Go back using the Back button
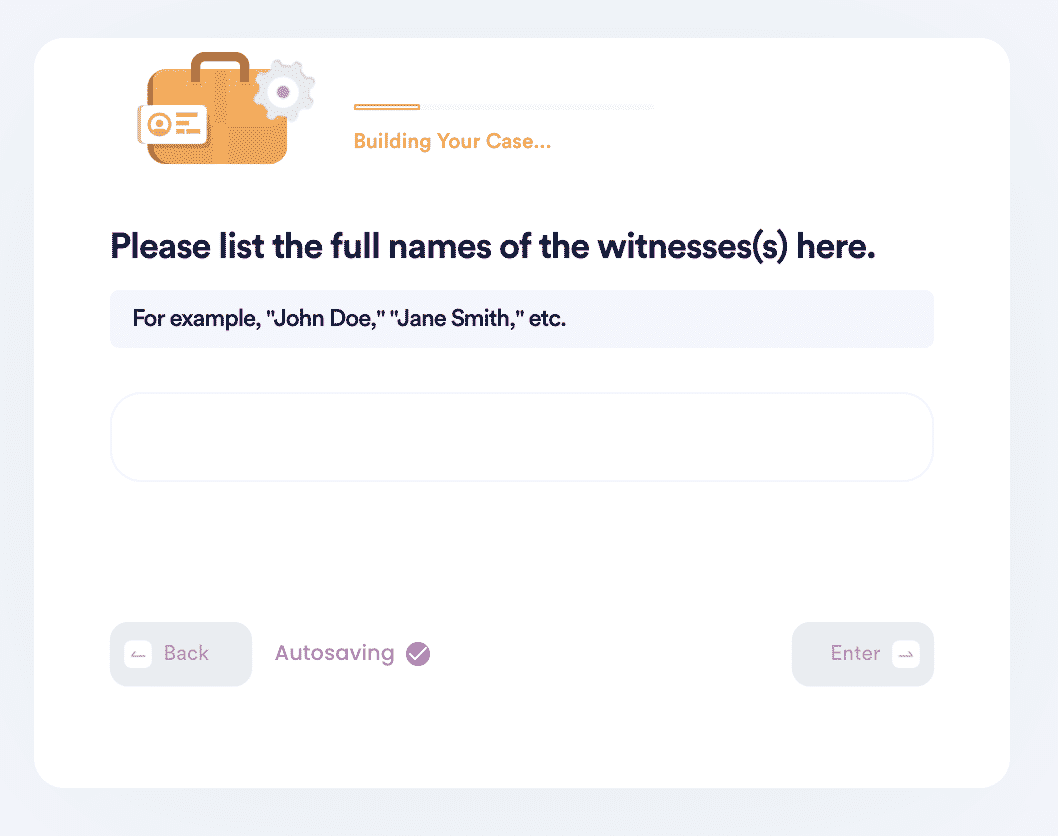The height and width of the screenshot is (836, 1058). (x=181, y=654)
